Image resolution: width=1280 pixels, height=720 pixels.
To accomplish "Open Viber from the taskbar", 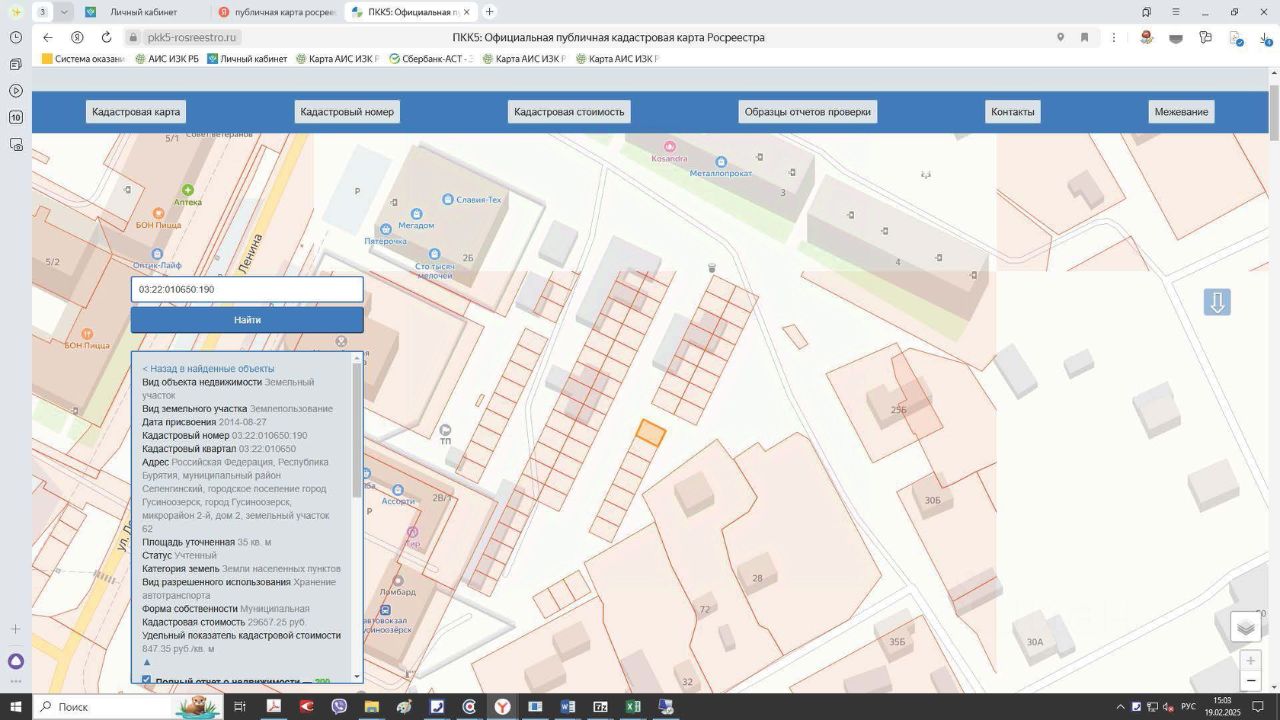I will click(x=339, y=707).
